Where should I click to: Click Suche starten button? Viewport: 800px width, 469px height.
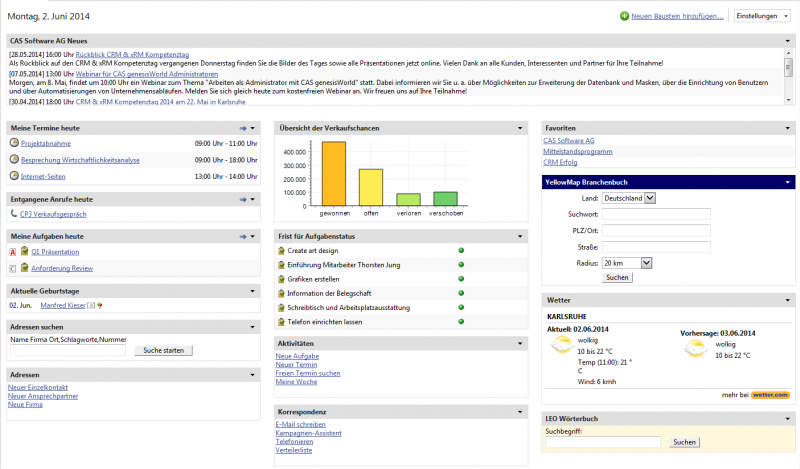164,351
